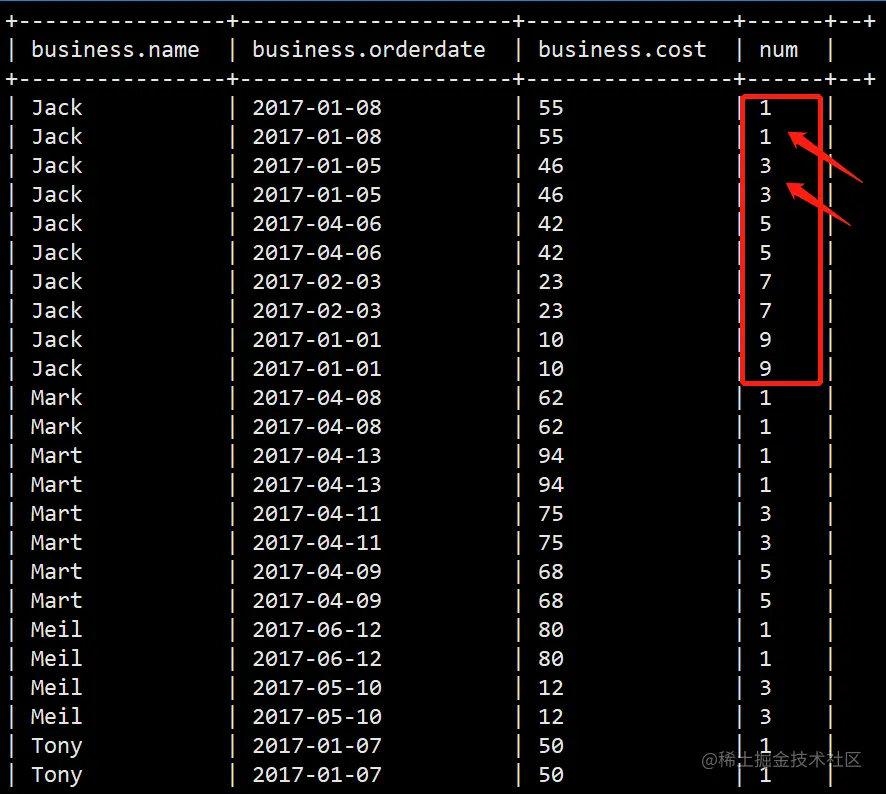Select the upper of two 2017-04-06 date cells
Image resolution: width=886 pixels, height=794 pixels.
[x=316, y=223]
